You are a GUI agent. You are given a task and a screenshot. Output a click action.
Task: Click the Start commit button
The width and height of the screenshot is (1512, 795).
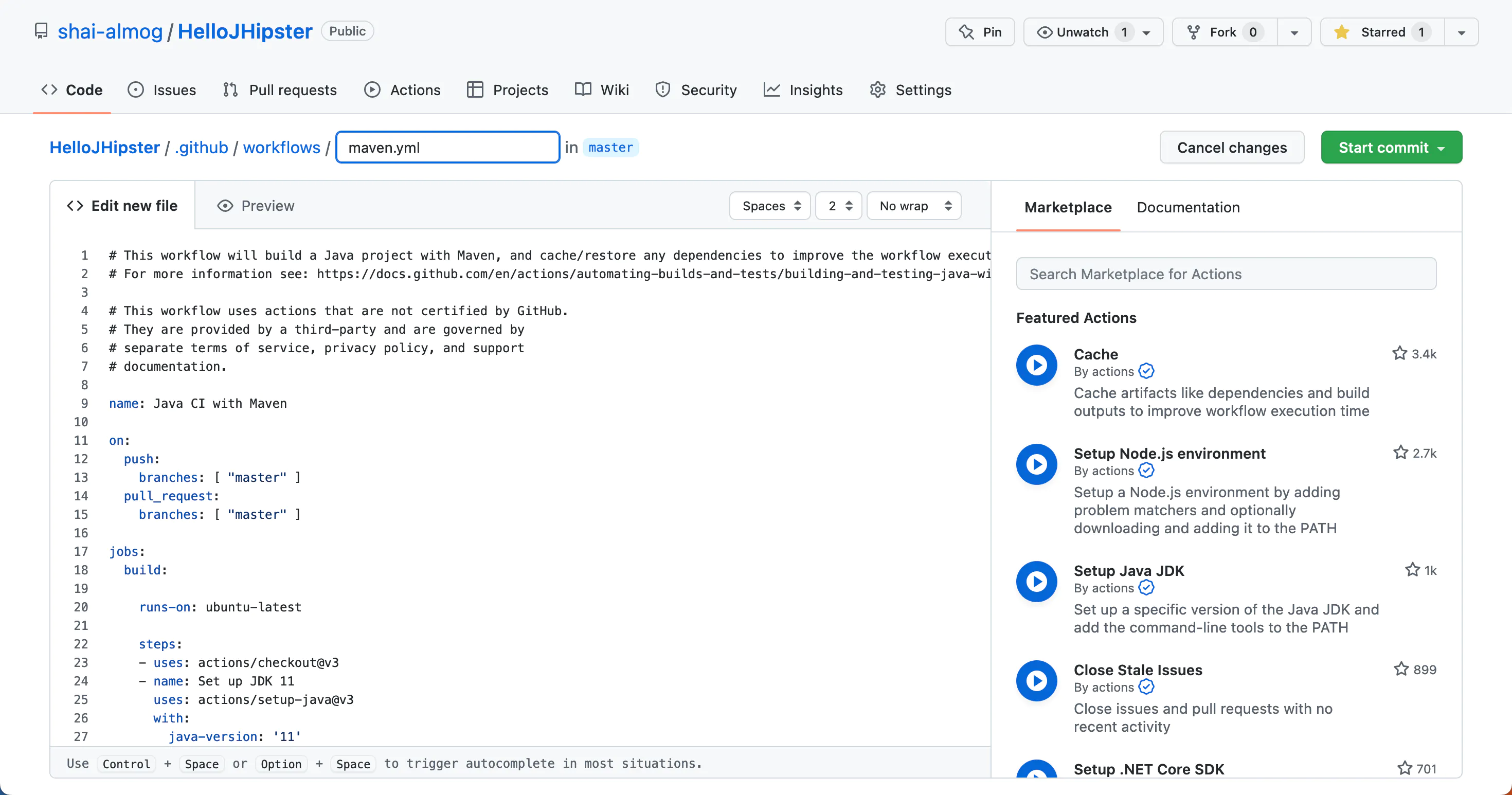tap(1391, 147)
